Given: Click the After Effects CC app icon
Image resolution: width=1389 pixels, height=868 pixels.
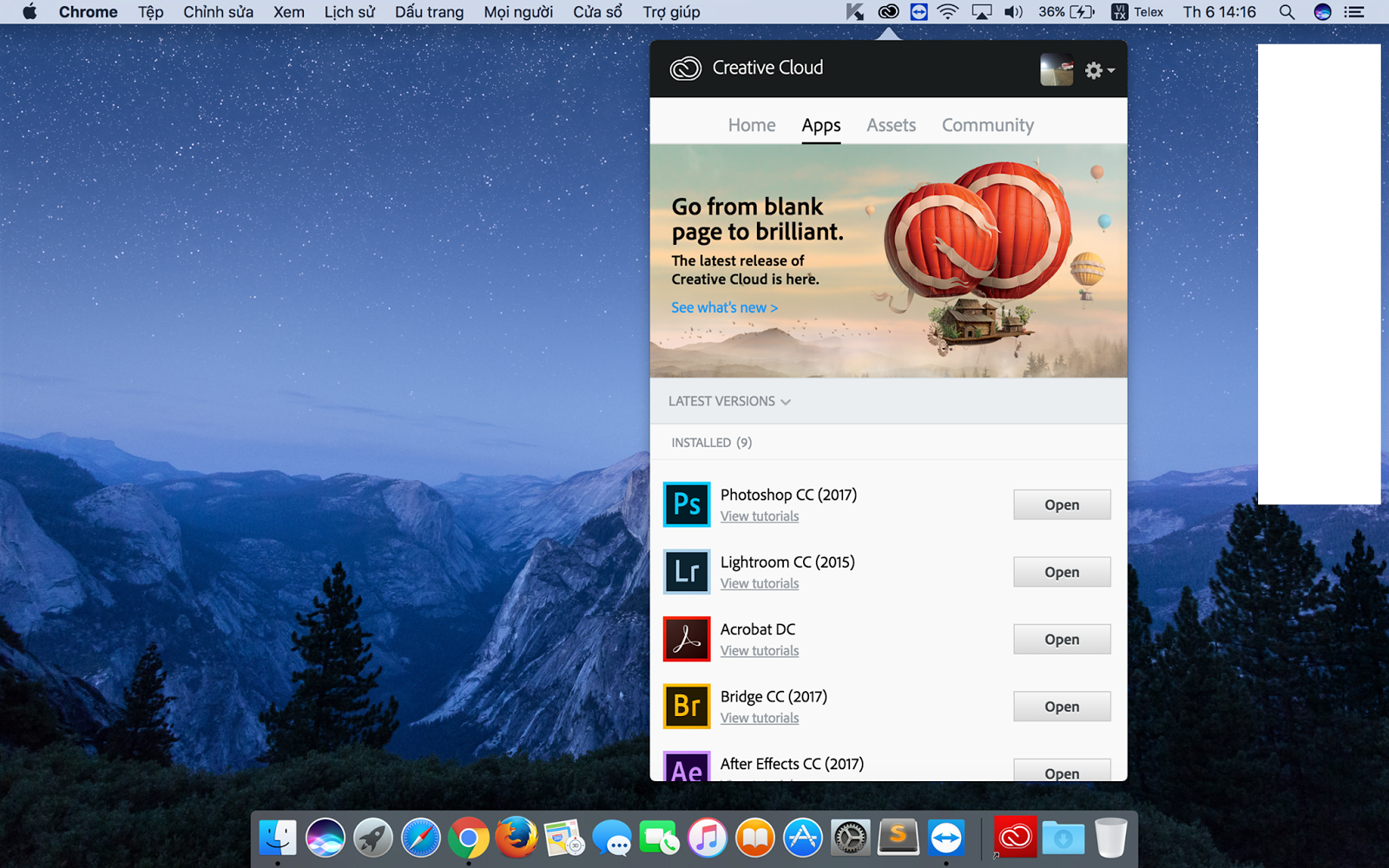Looking at the screenshot, I should (687, 766).
